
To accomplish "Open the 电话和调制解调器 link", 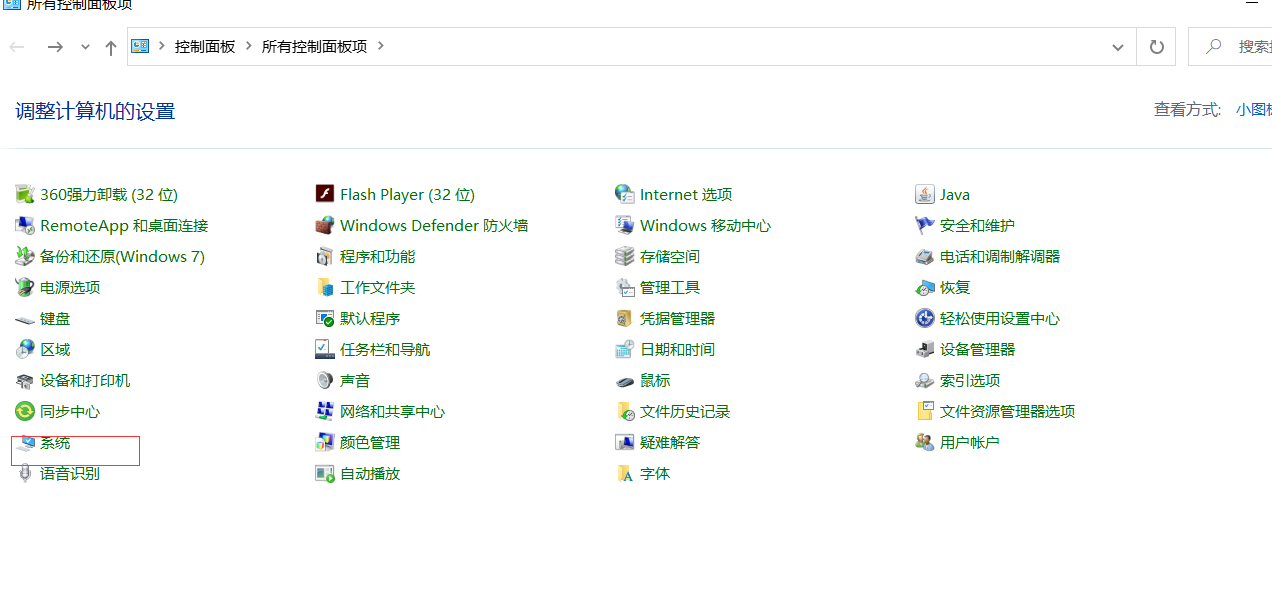I will tap(1000, 256).
